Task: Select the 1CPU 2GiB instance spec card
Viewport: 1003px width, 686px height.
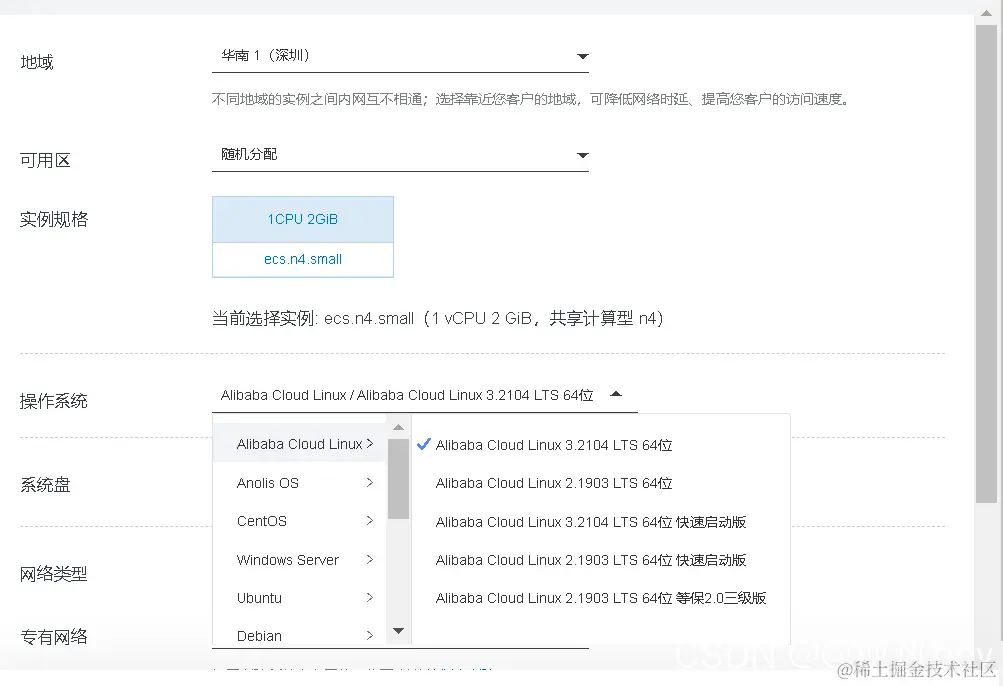Action: pyautogui.click(x=302, y=218)
